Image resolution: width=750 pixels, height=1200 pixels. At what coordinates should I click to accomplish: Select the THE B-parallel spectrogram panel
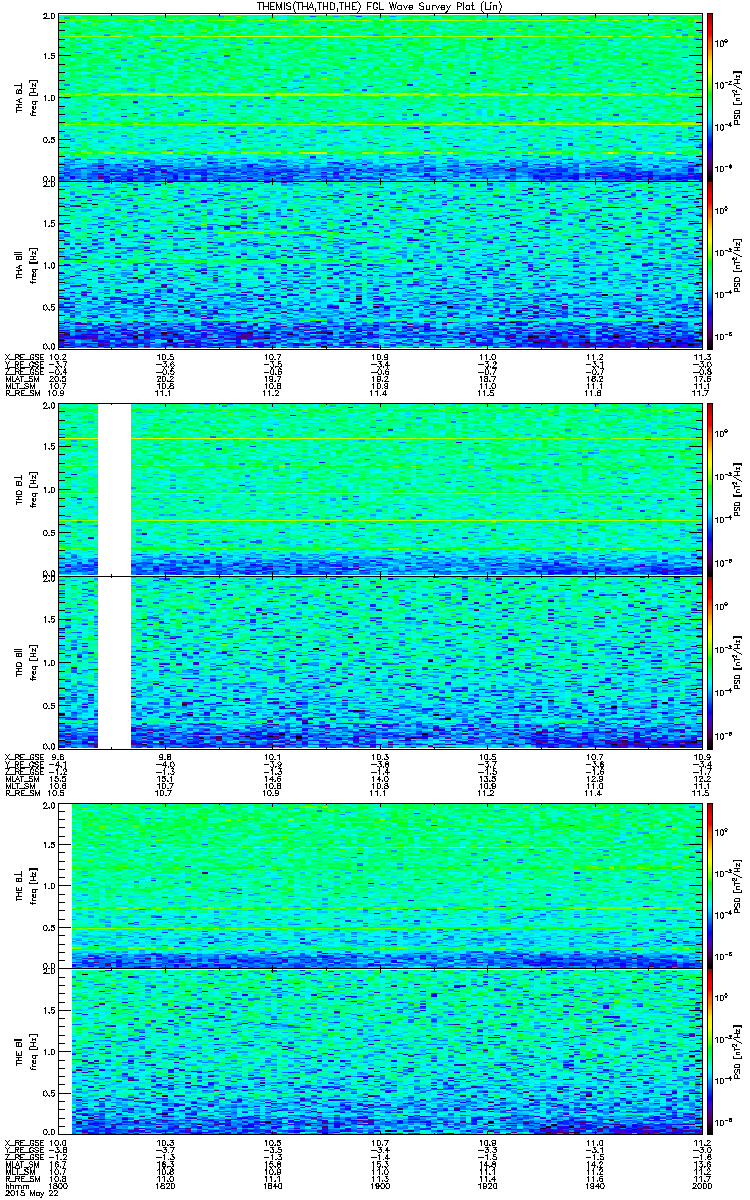[380, 1052]
